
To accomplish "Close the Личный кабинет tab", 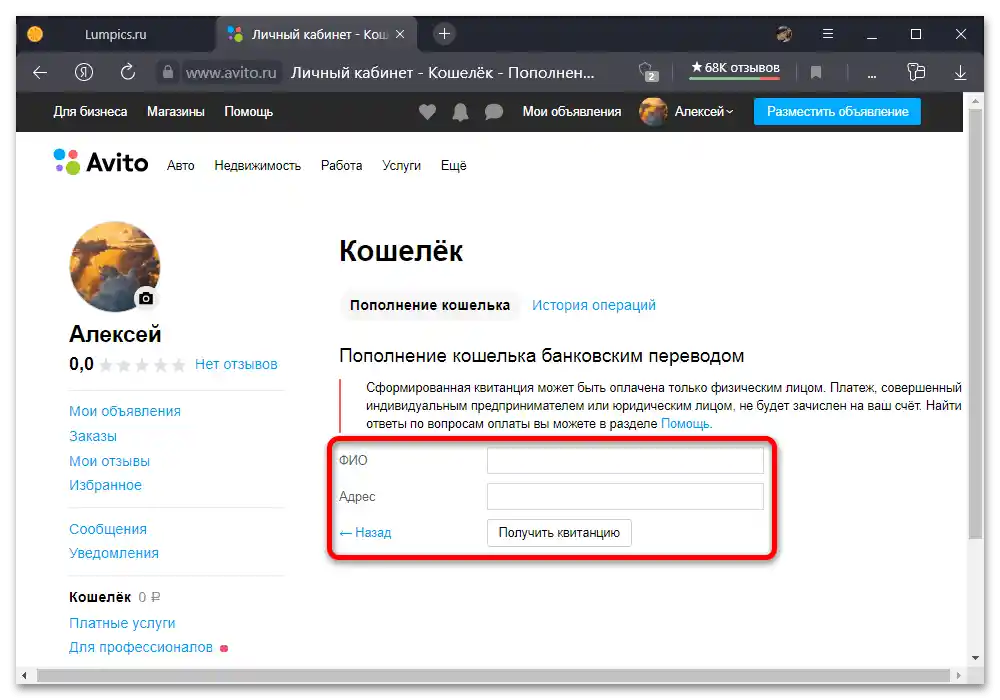I will (x=400, y=34).
